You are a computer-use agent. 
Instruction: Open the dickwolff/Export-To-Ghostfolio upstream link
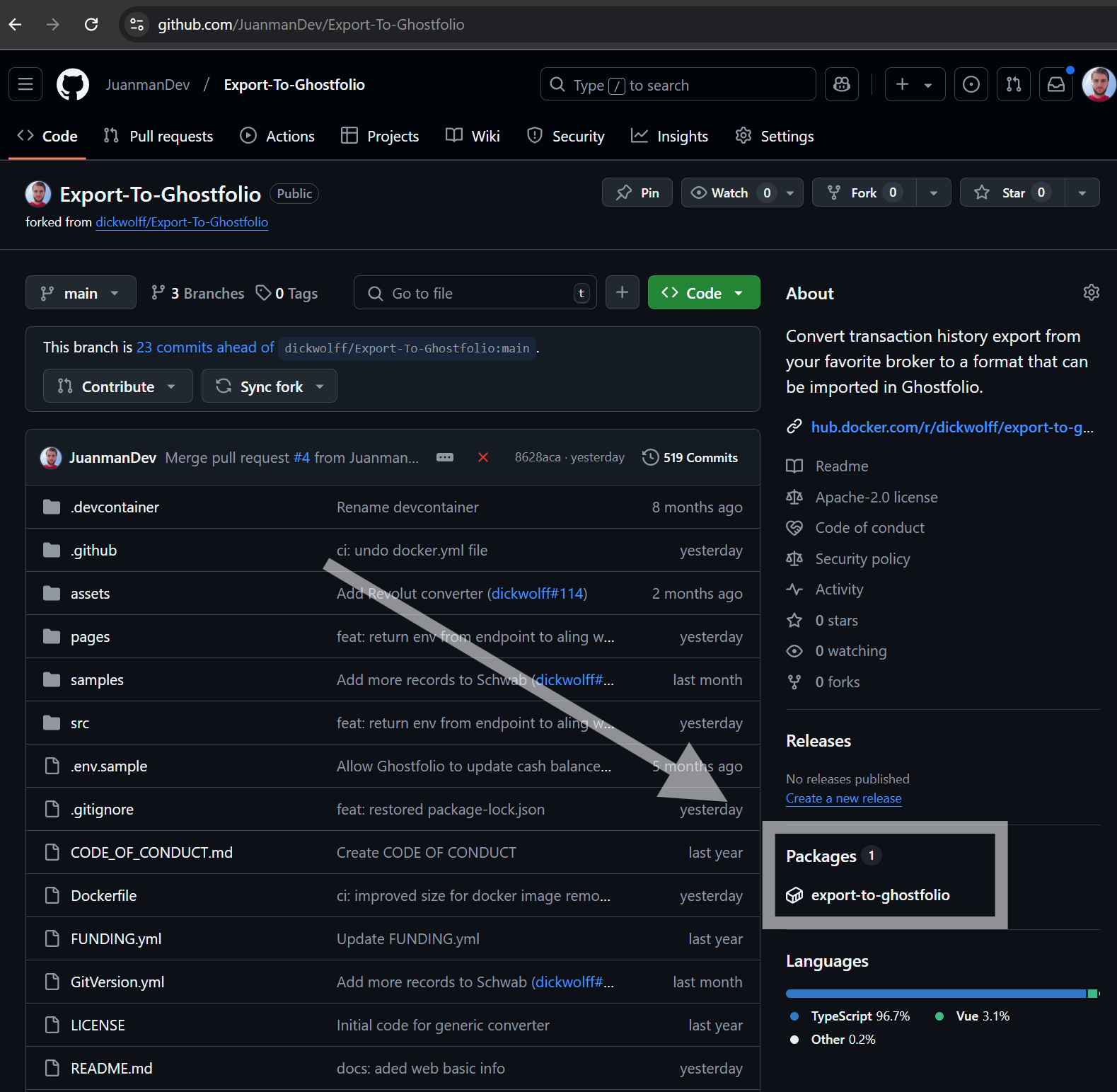pyautogui.click(x=182, y=222)
